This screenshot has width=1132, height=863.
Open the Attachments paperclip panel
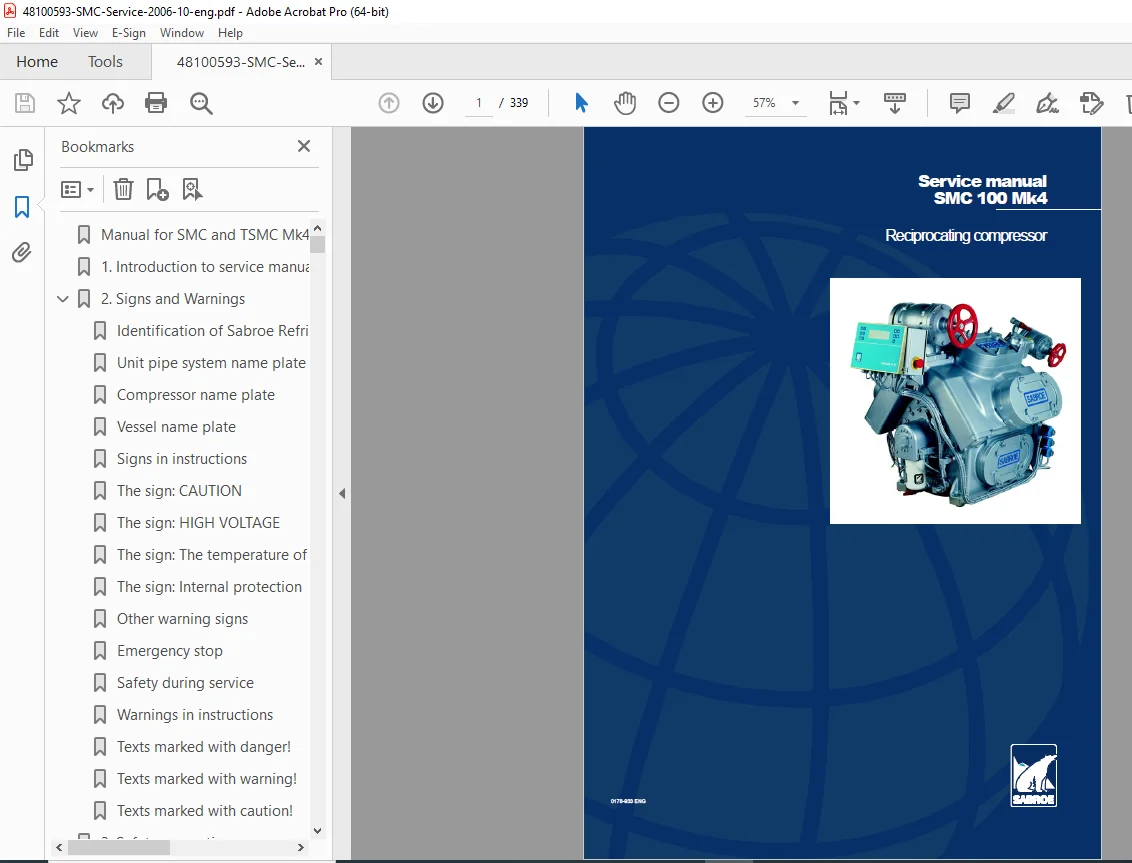click(x=22, y=252)
